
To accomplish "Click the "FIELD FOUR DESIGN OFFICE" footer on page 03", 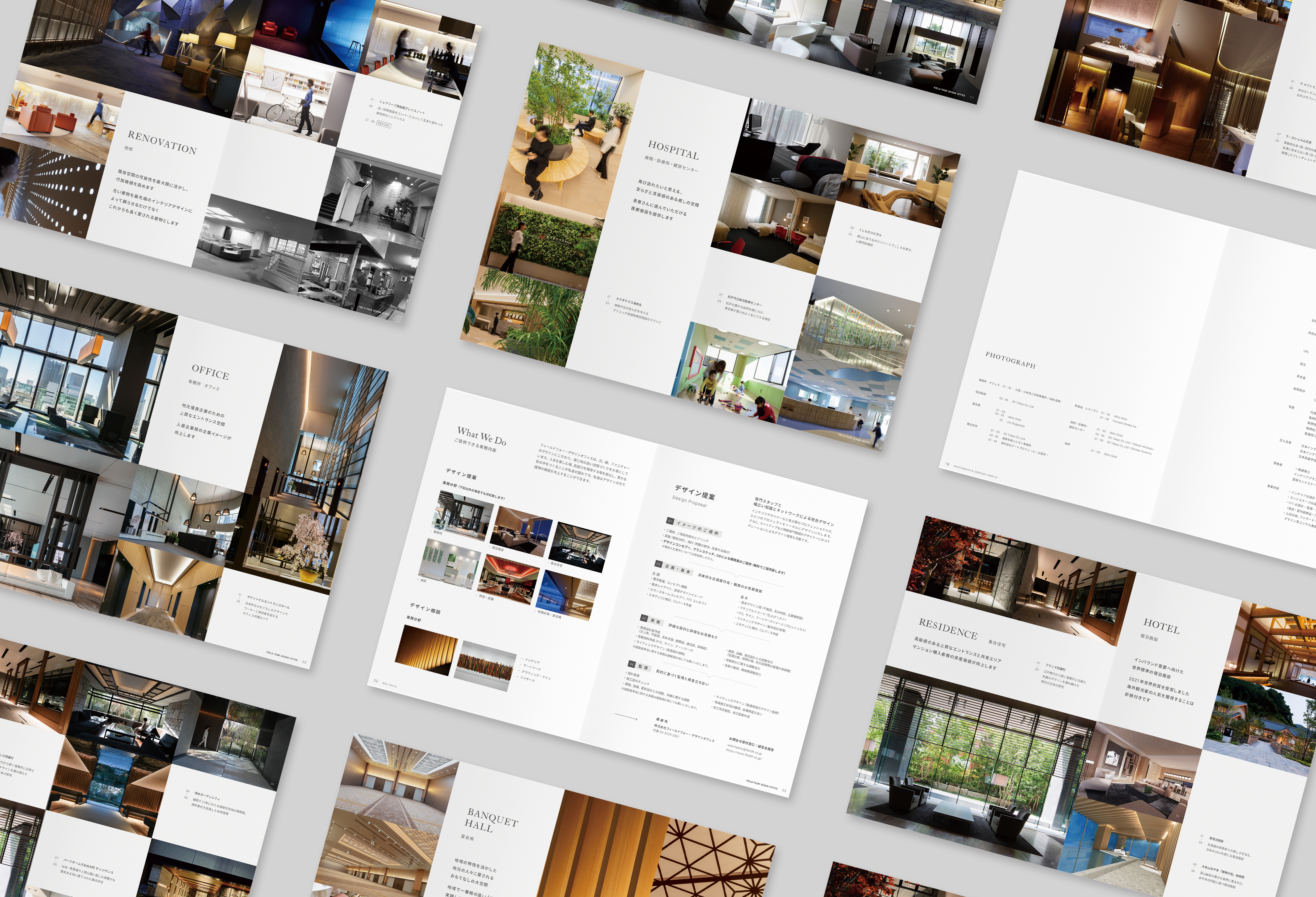I will click(x=761, y=784).
